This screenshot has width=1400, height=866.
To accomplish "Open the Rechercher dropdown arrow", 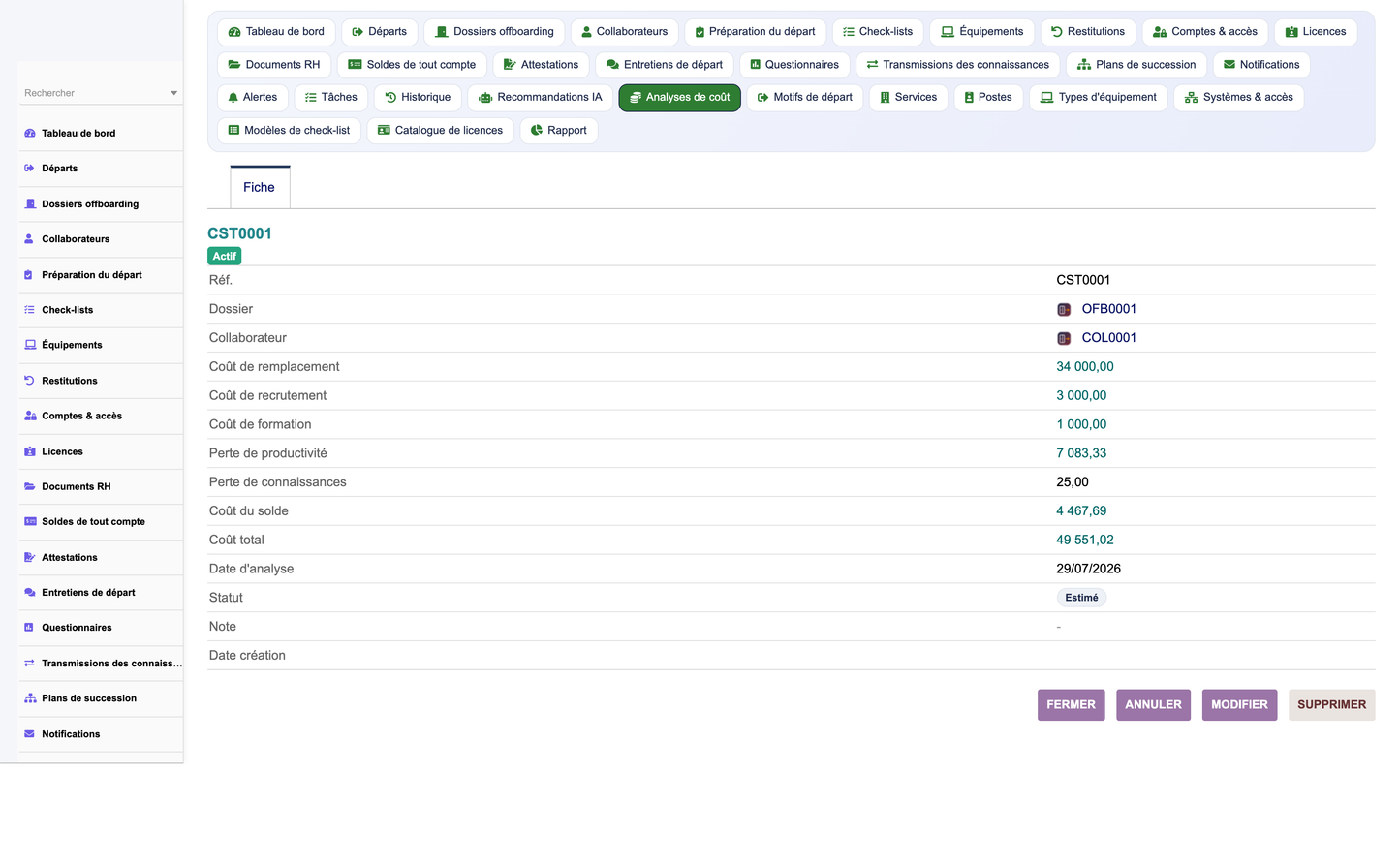I will 174,94.
